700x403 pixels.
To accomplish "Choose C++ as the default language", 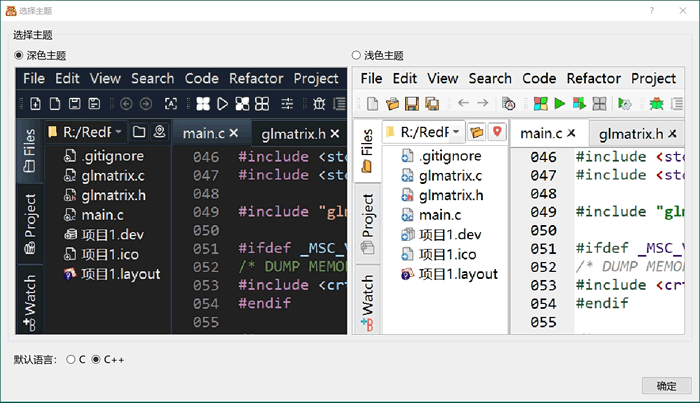I will pyautogui.click(x=96, y=359).
